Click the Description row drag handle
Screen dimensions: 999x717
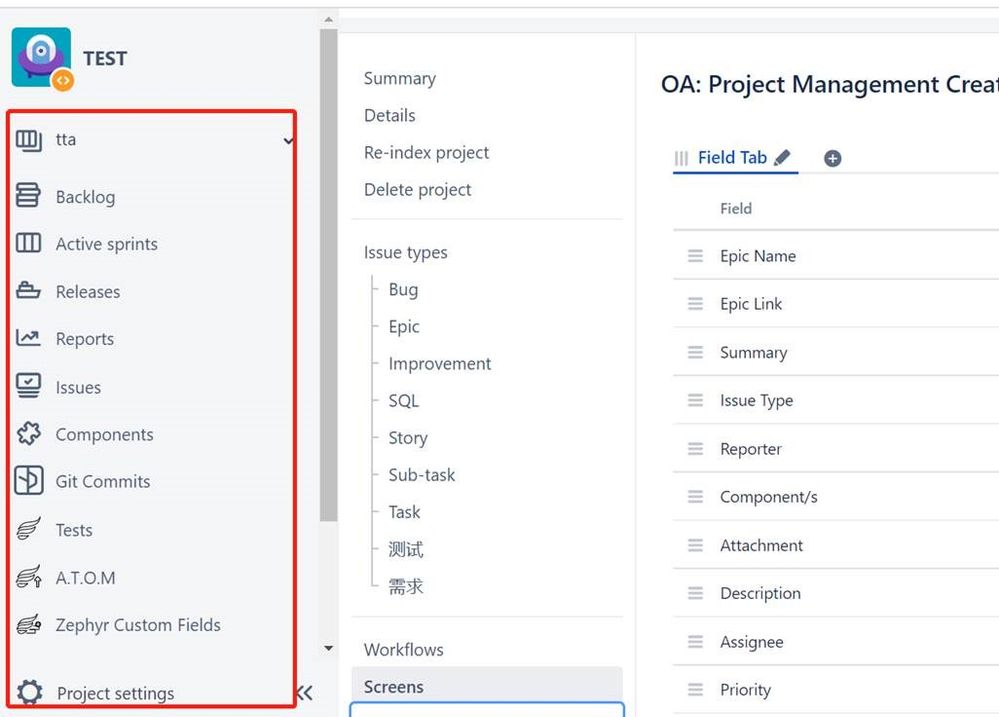coord(695,593)
